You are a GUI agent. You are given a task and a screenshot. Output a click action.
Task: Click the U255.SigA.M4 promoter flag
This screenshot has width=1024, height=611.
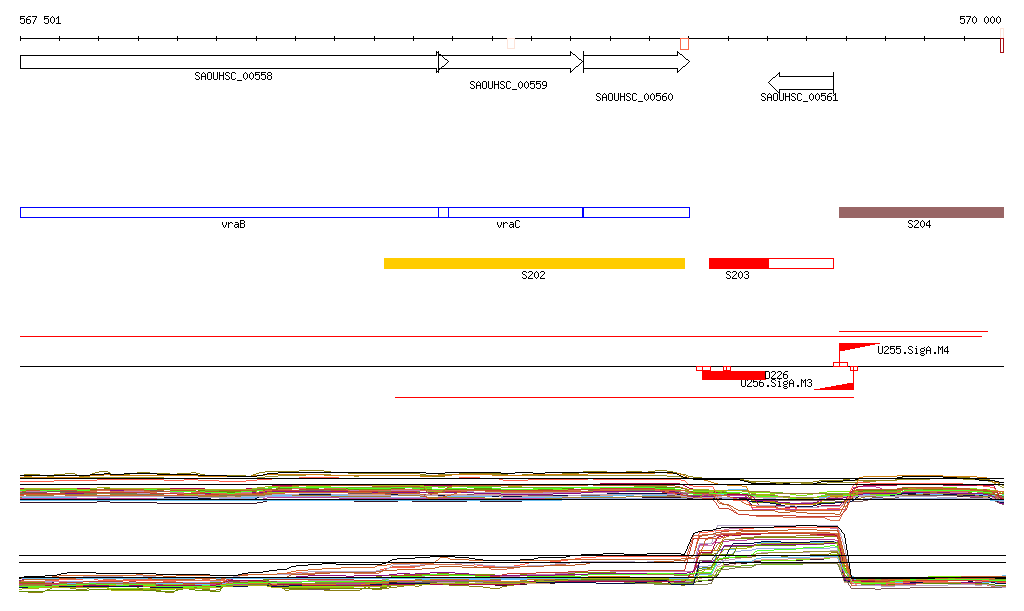click(x=856, y=348)
